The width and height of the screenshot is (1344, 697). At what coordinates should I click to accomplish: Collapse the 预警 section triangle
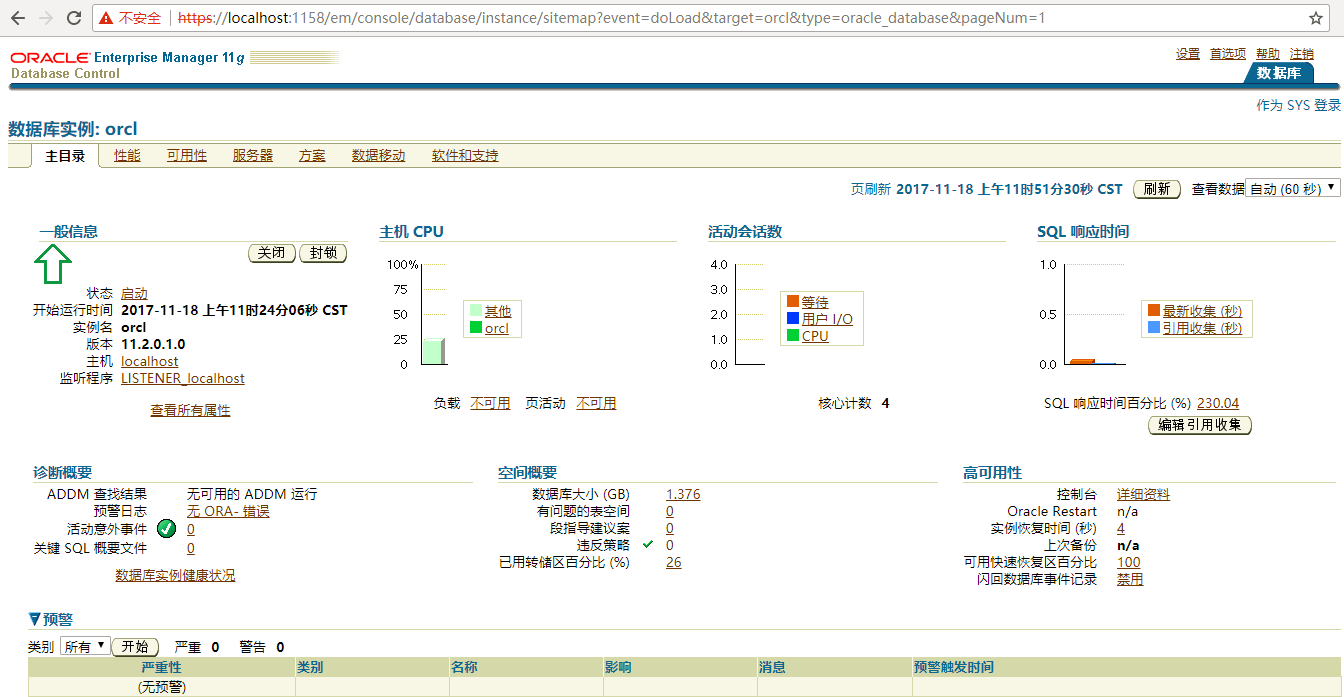(x=34, y=619)
